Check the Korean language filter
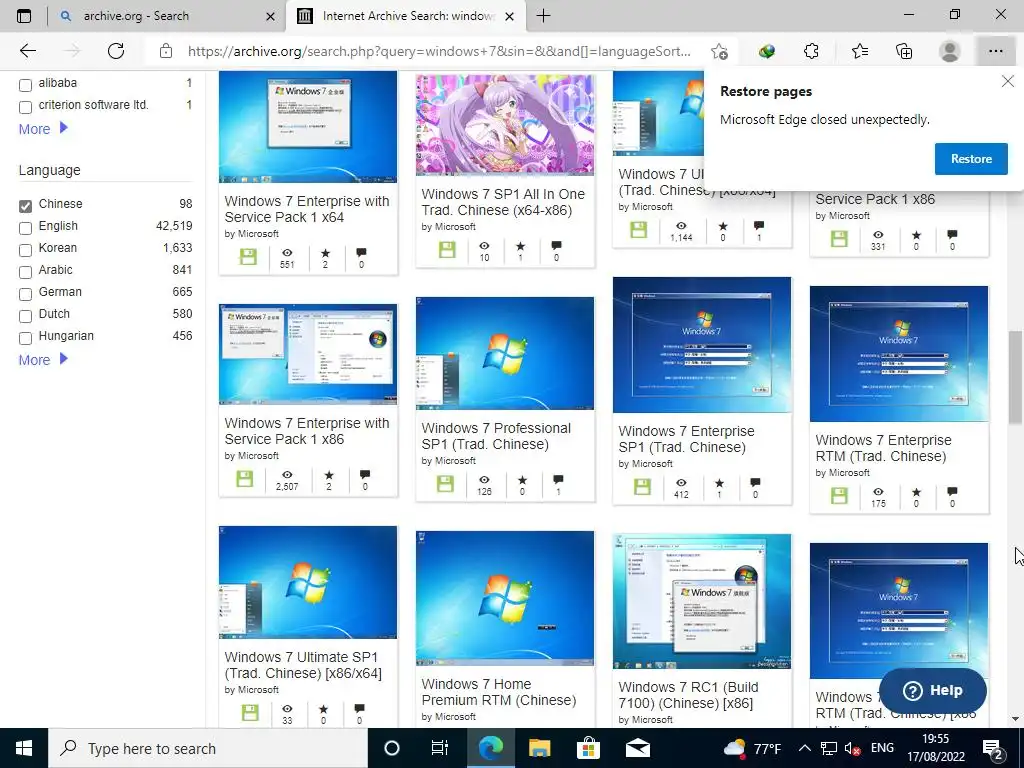The height and width of the screenshot is (768, 1024). [x=25, y=250]
